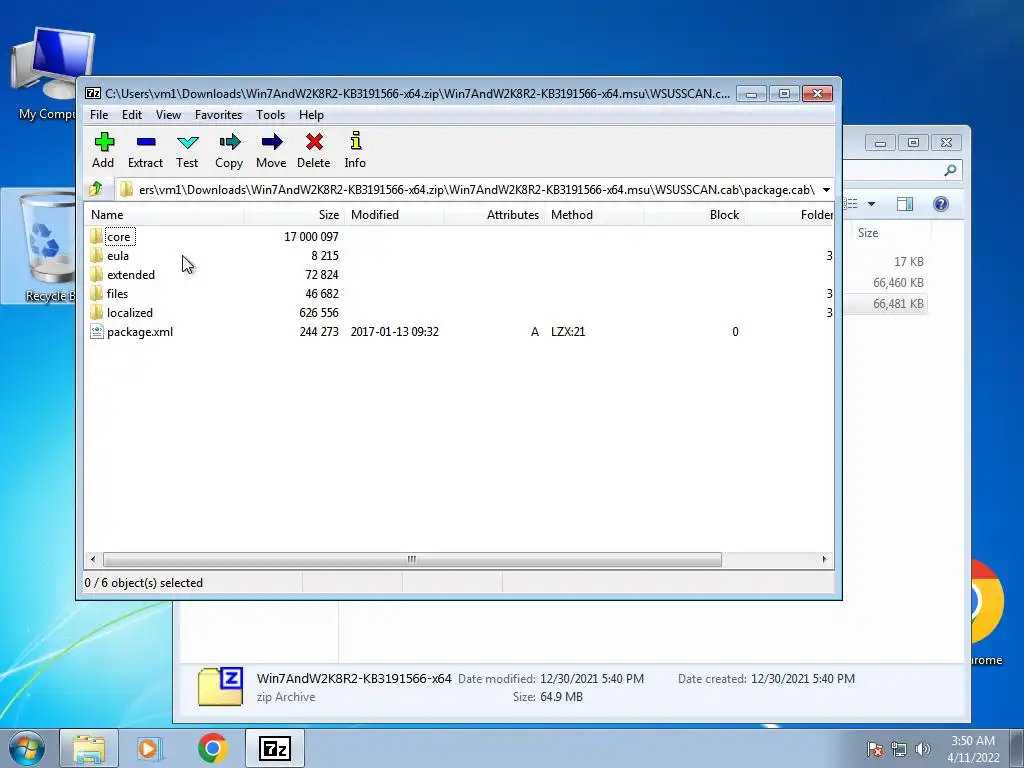Click the 7z icon in the title bar
Viewport: 1024px width, 768px height.
tap(93, 93)
